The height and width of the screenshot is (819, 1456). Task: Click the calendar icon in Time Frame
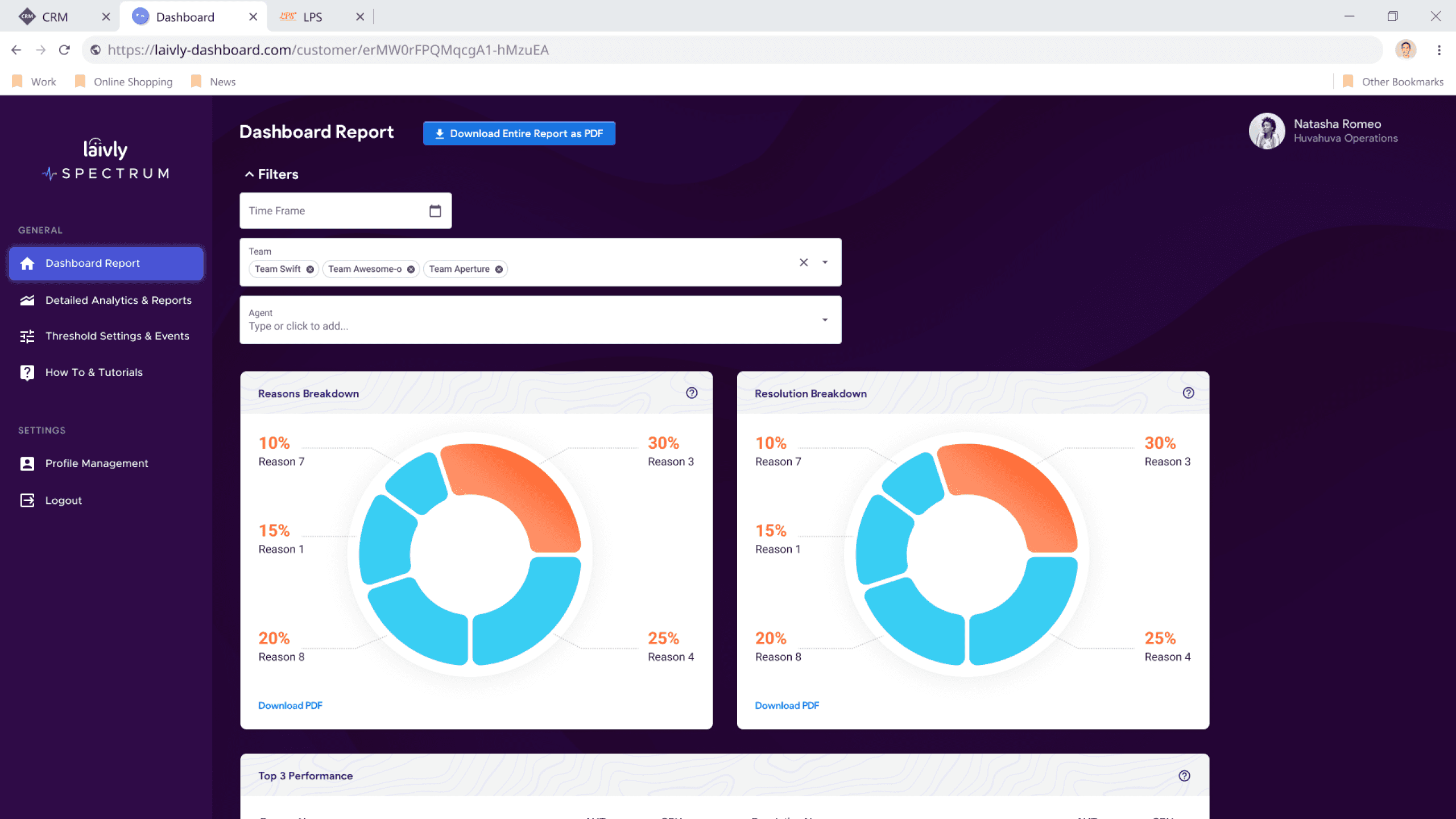[x=435, y=211]
